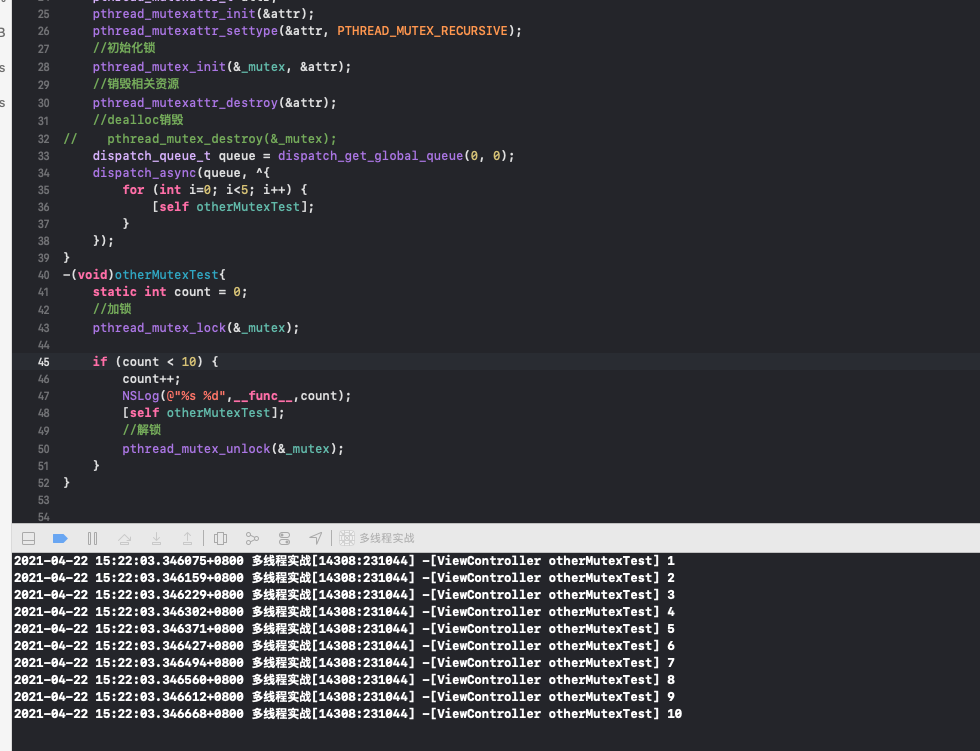The width and height of the screenshot is (980, 751).
Task: Click console log timestamp 15:22:03.346494
Action: (169, 663)
